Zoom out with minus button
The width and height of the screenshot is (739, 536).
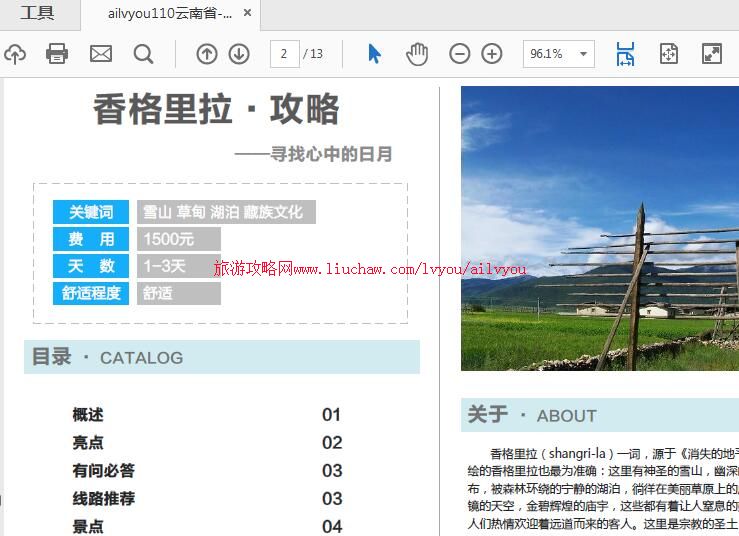click(x=459, y=54)
